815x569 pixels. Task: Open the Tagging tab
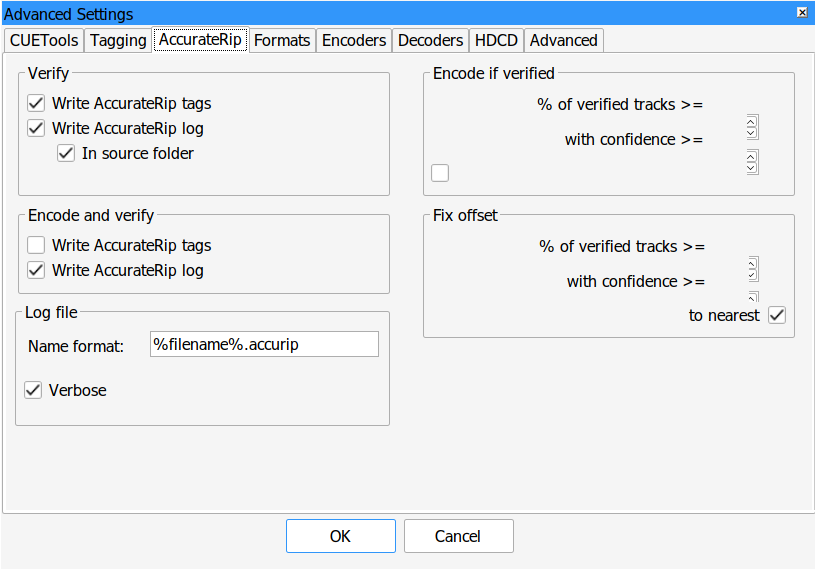pos(118,40)
